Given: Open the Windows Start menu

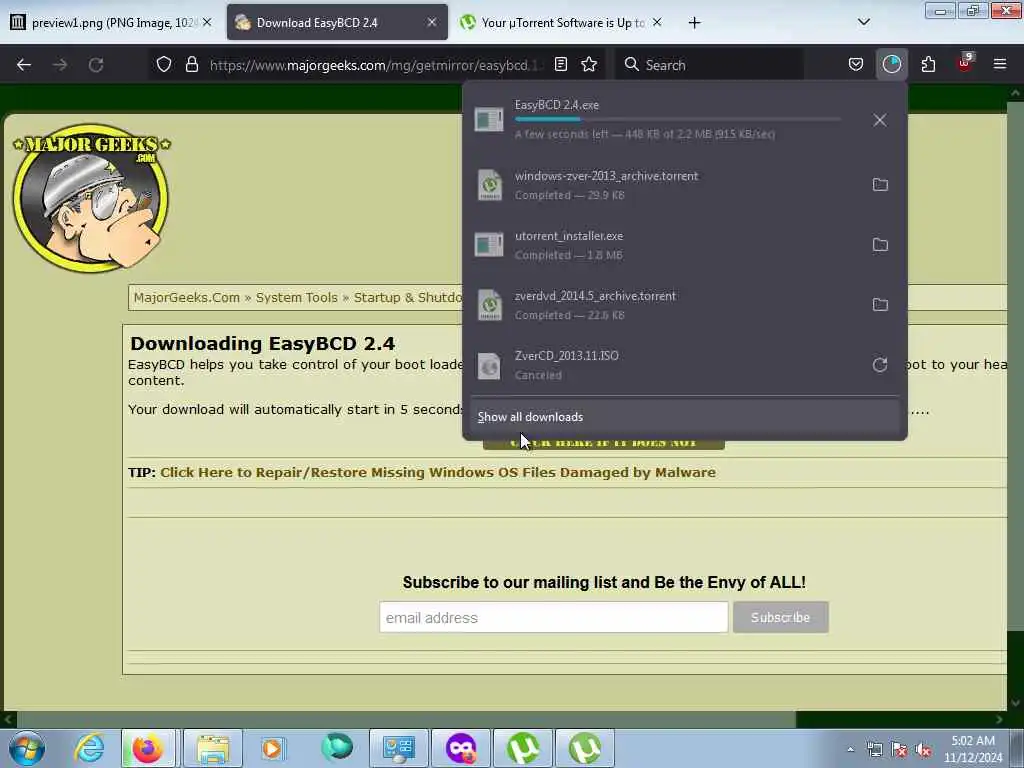Looking at the screenshot, I should click(x=27, y=748).
